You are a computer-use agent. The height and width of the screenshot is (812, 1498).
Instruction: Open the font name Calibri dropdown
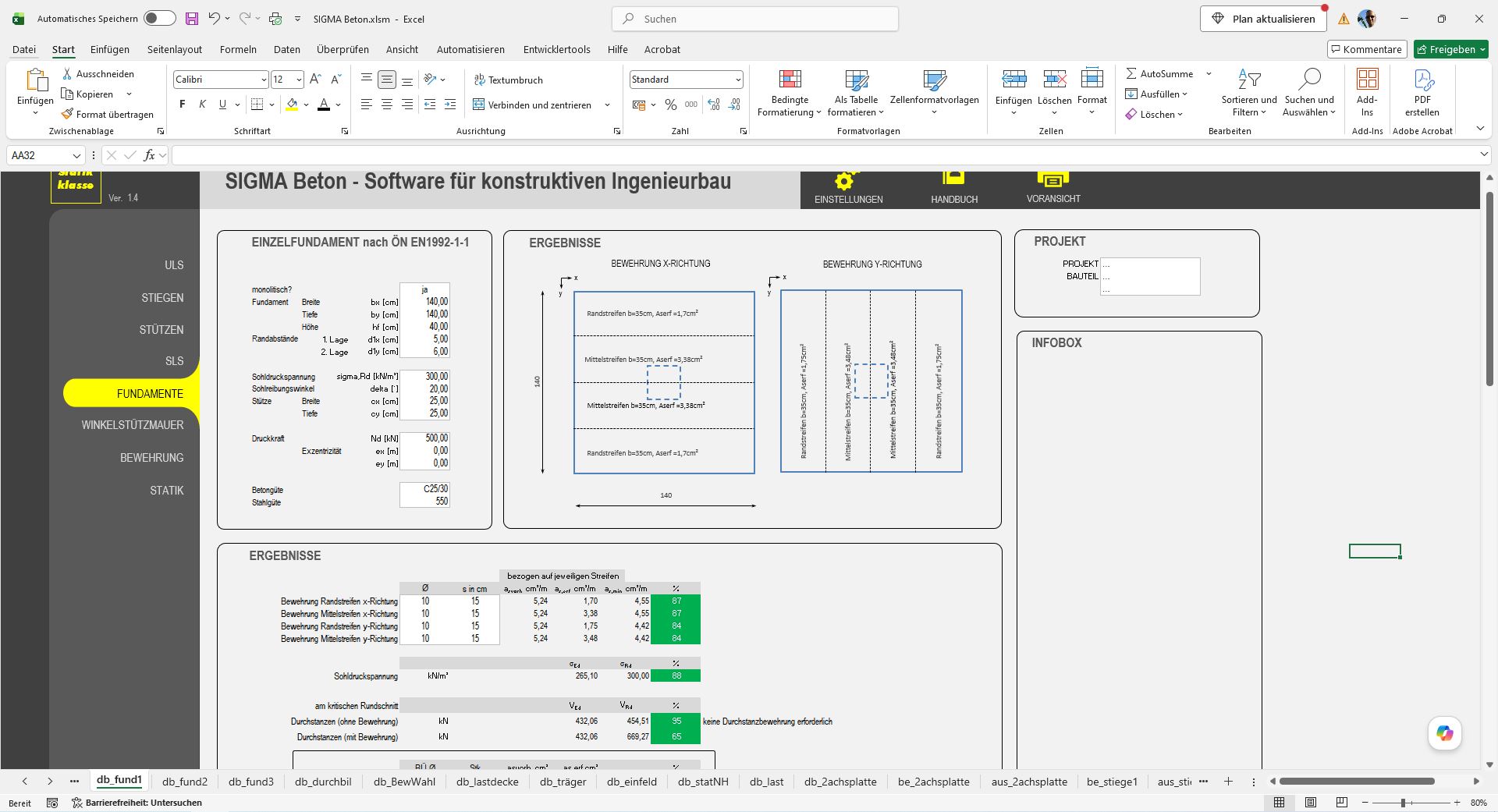[263, 80]
